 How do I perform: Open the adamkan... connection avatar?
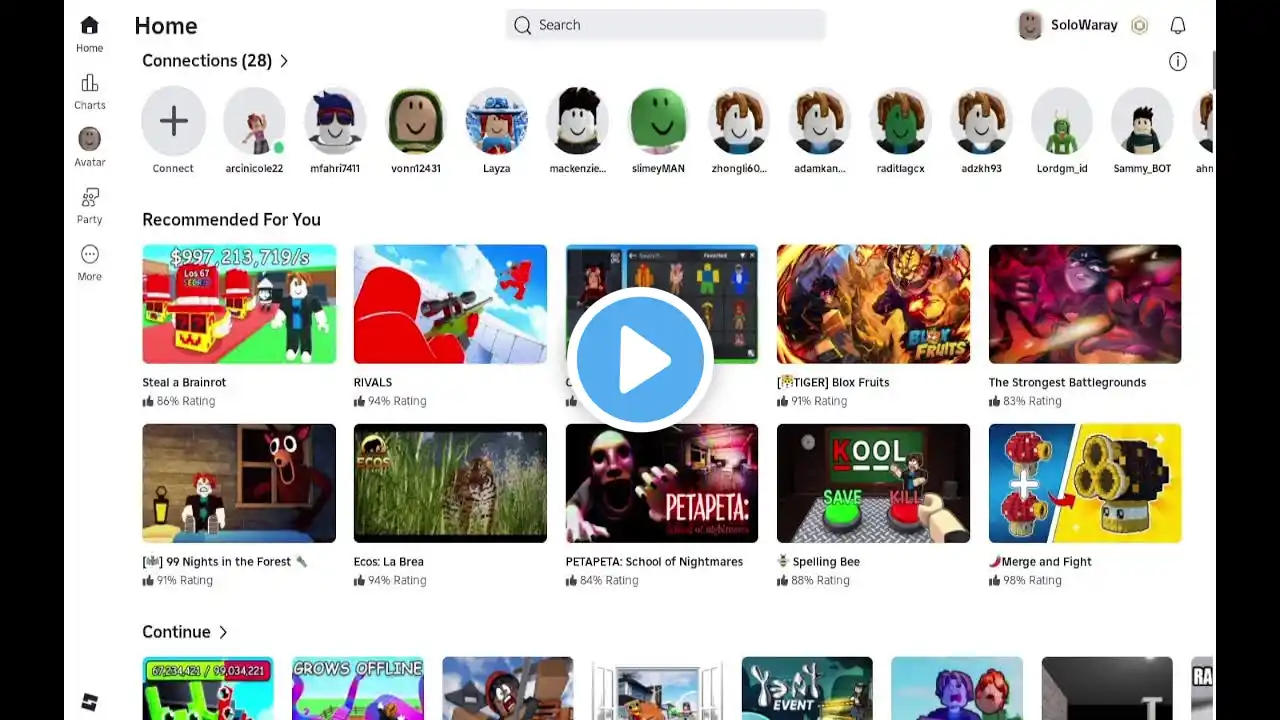point(820,121)
